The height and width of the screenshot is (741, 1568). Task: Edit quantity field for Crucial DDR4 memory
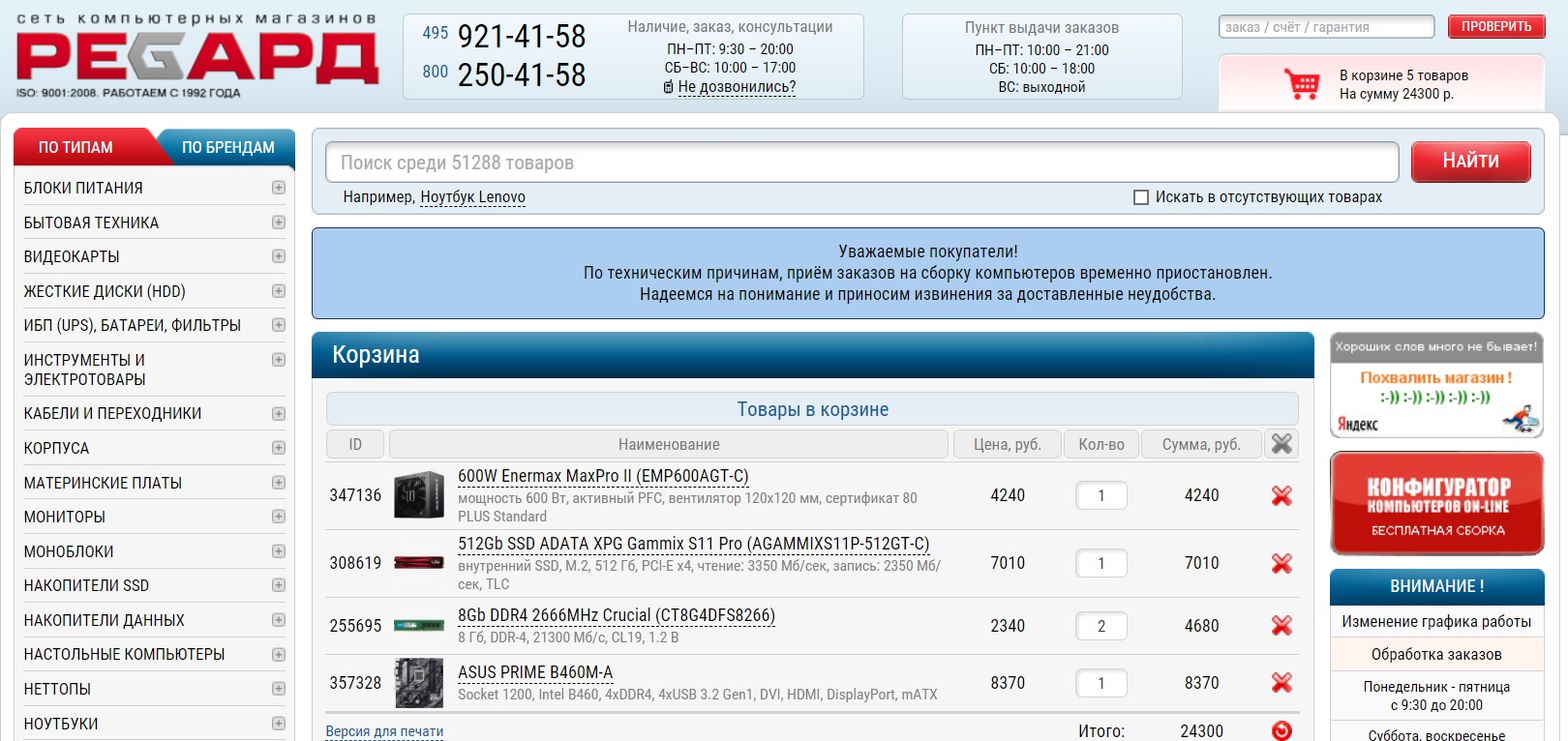1101,626
